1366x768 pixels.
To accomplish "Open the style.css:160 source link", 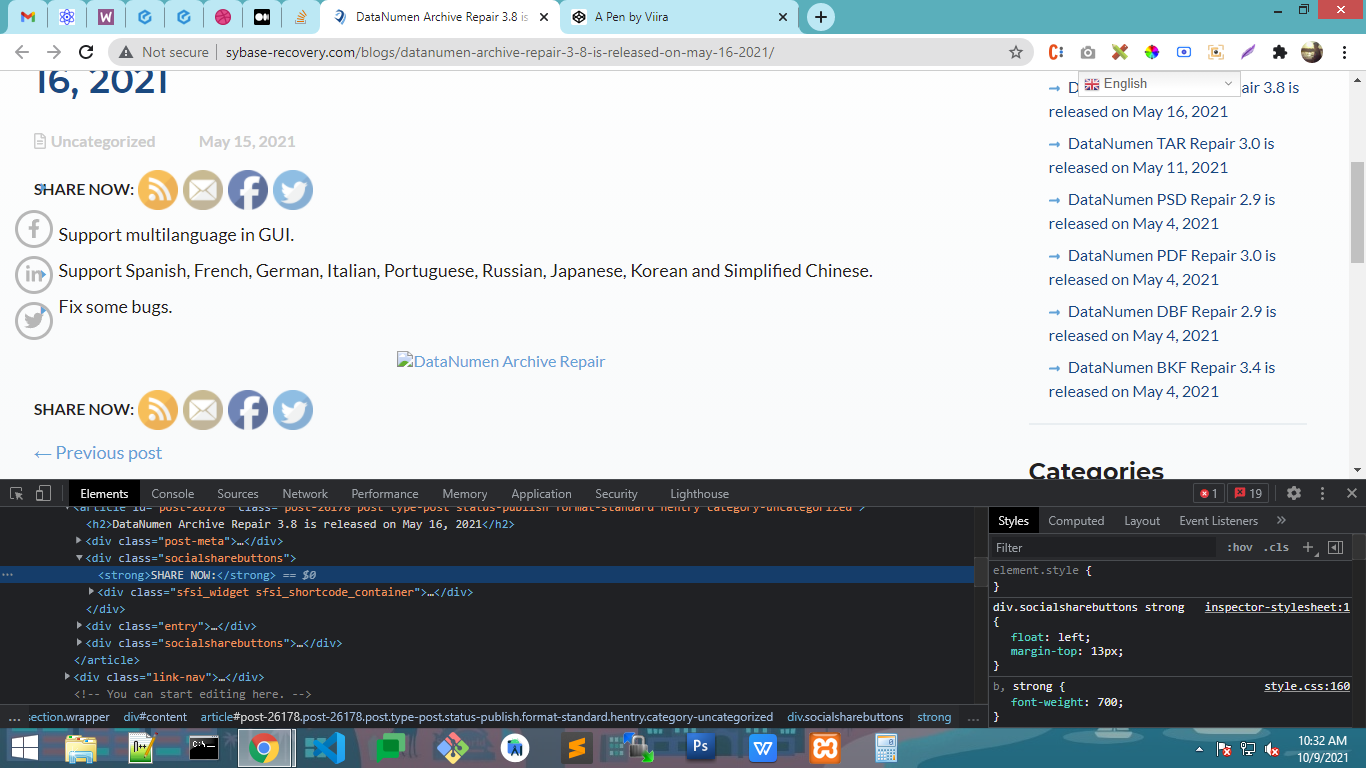I will point(1307,686).
